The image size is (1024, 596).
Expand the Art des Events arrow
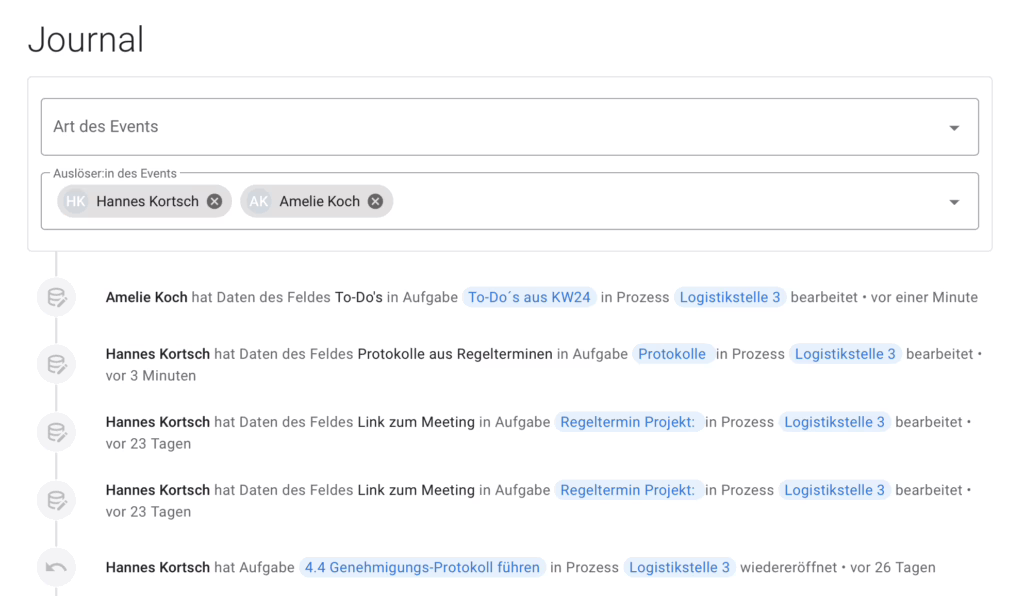coord(954,128)
